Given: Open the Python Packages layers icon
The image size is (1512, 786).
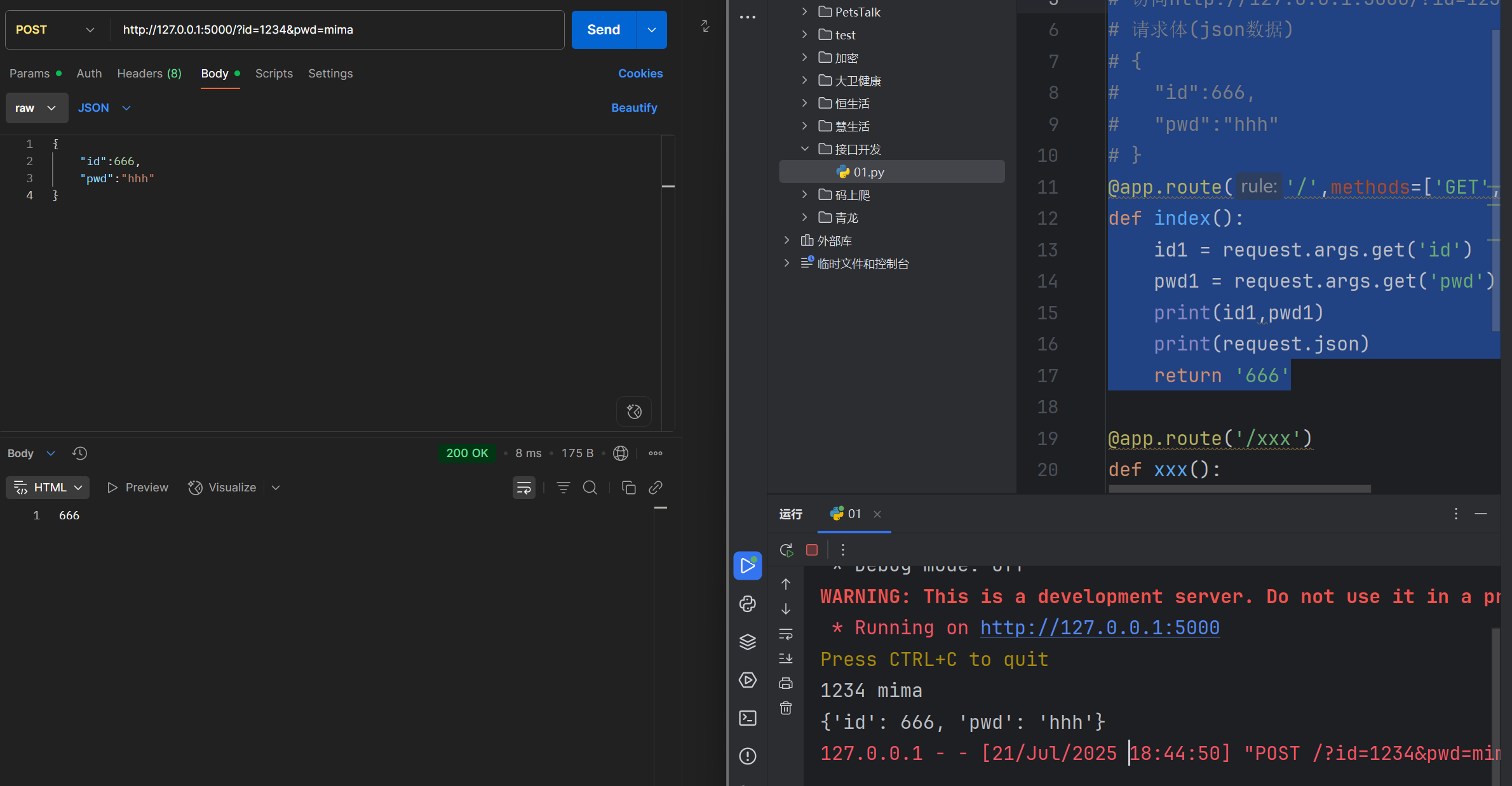Looking at the screenshot, I should pos(748,642).
